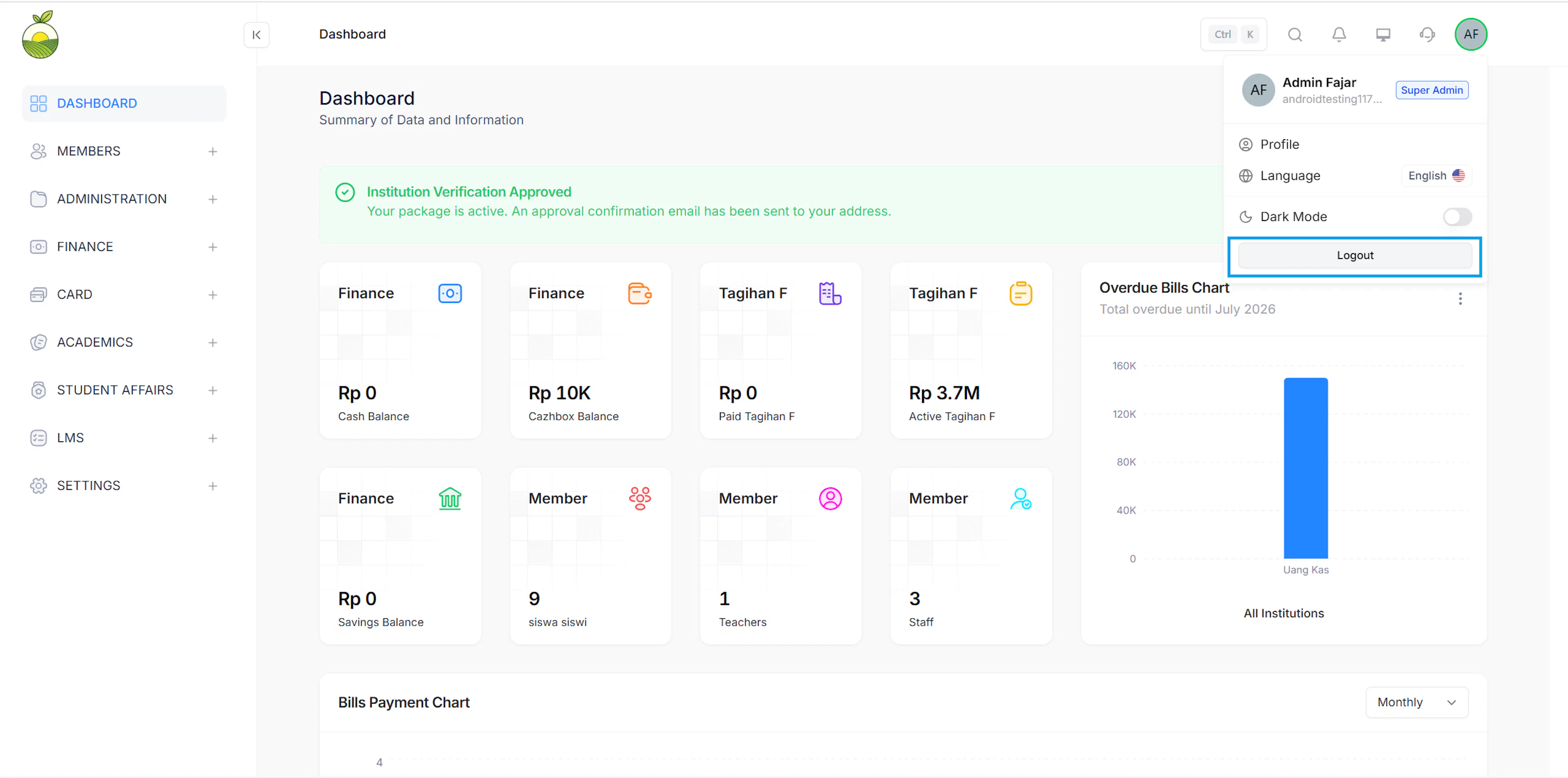Click the yellow clipboard icon on Active Tagihan F
Viewport: 1568px width, 778px height.
[x=1020, y=293]
